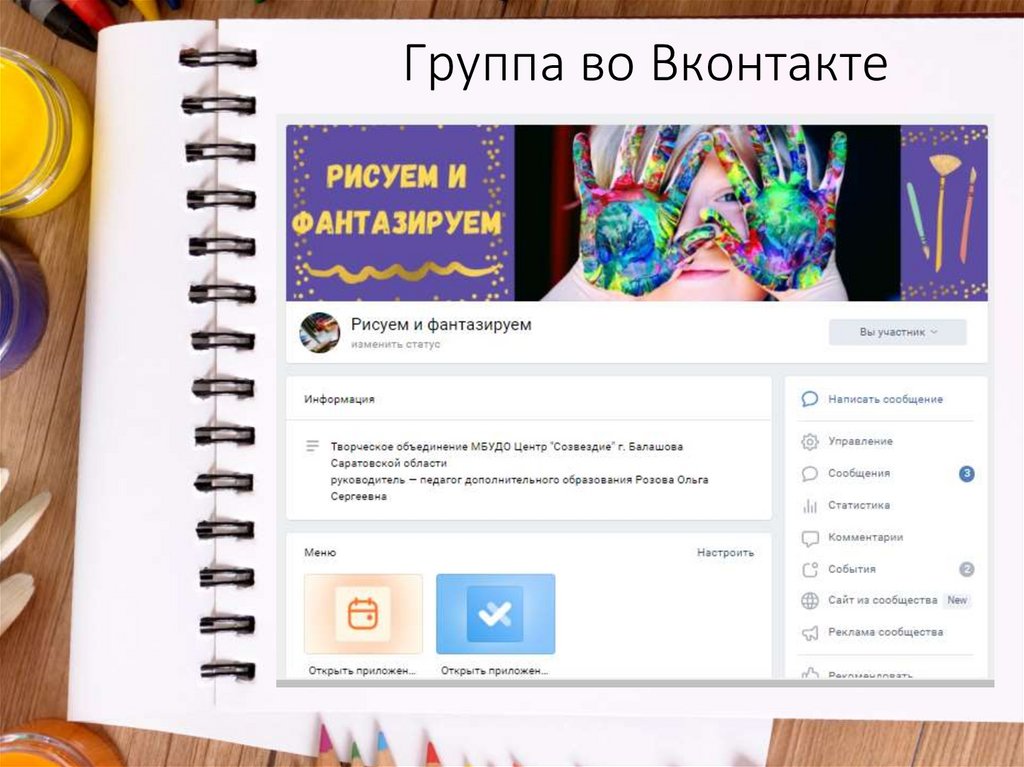
Task: Click the Открыть приложение label under checkmark tile
Action: 494,670
